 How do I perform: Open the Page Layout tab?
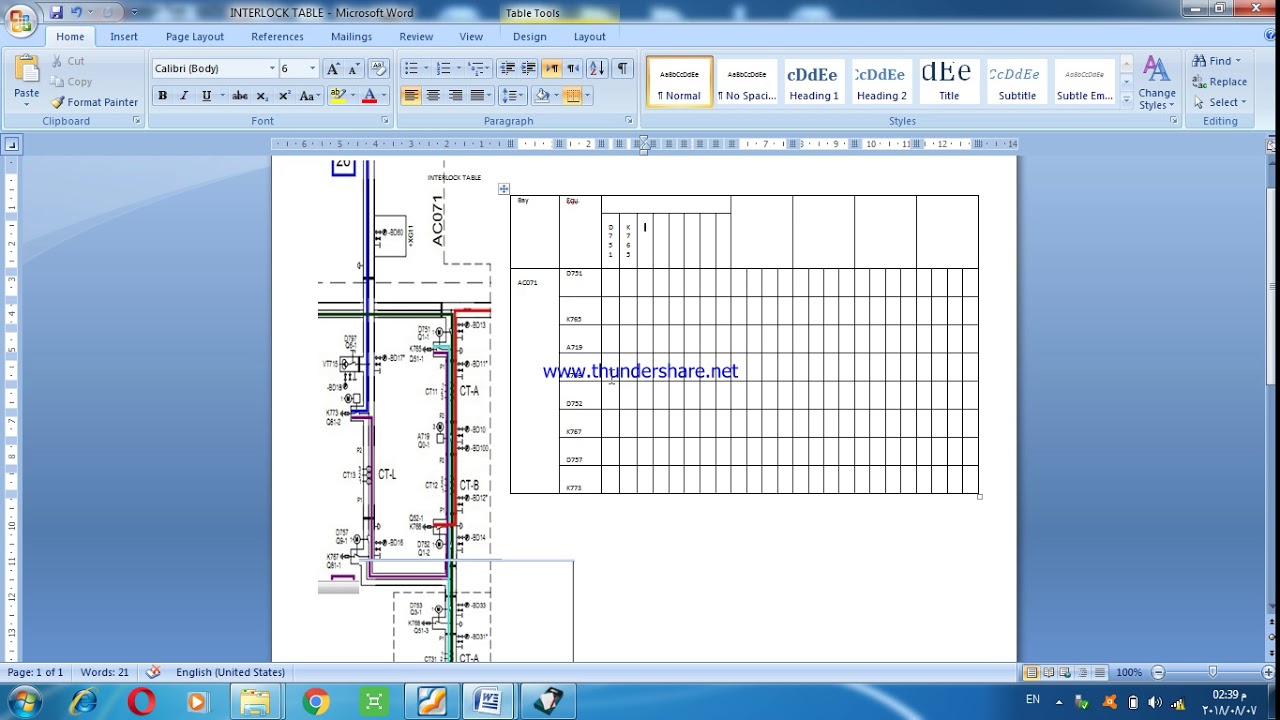(x=195, y=37)
